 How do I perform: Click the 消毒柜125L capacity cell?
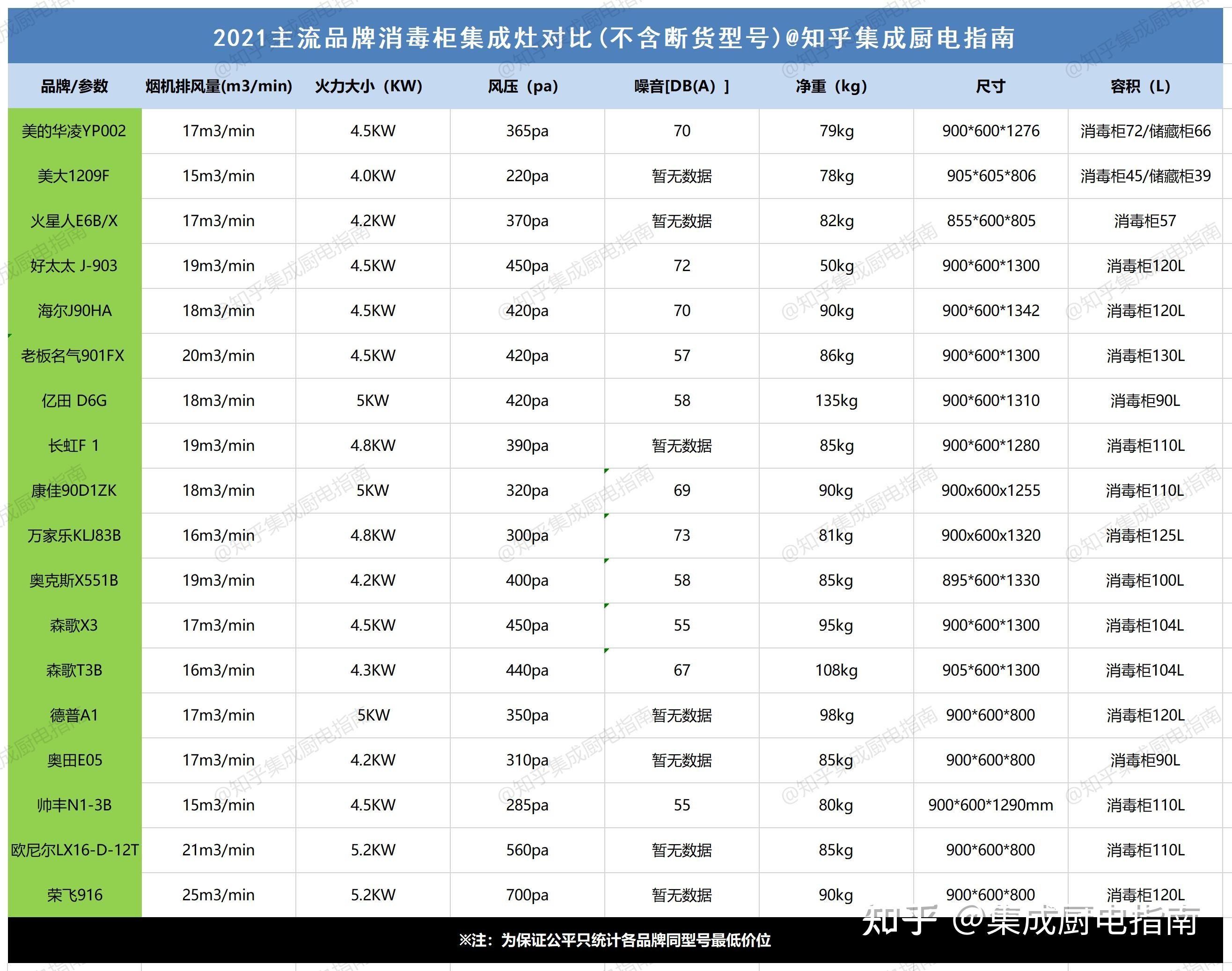coord(1145,535)
